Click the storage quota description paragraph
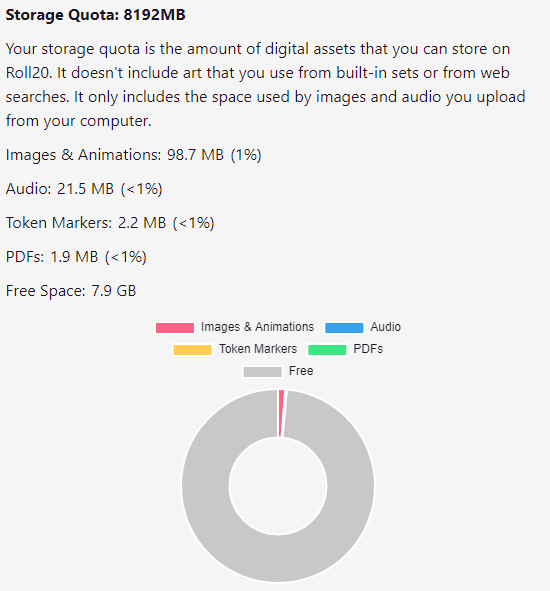This screenshot has width=550, height=591. 265,85
